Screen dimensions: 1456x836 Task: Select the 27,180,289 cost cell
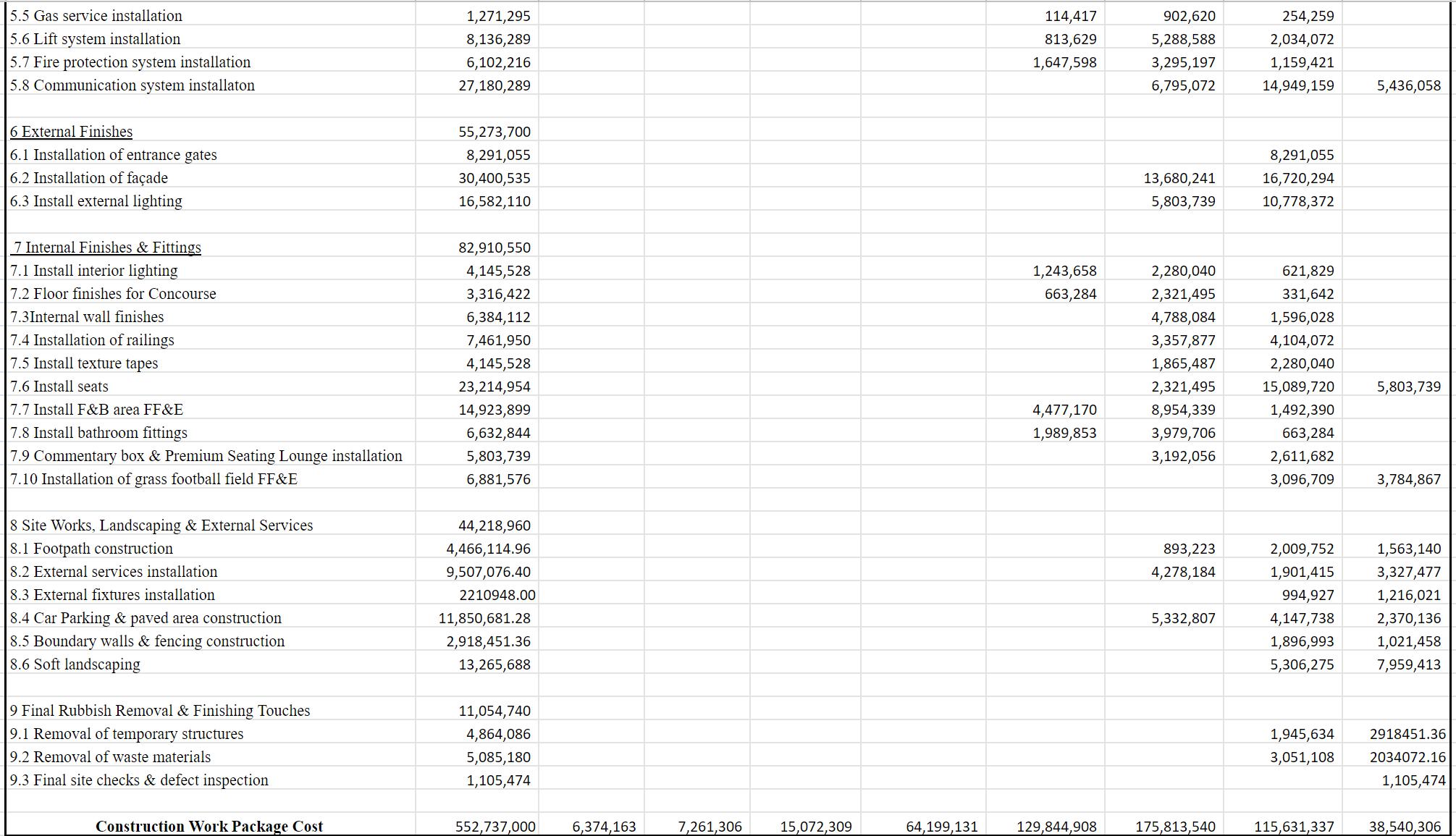coord(495,85)
